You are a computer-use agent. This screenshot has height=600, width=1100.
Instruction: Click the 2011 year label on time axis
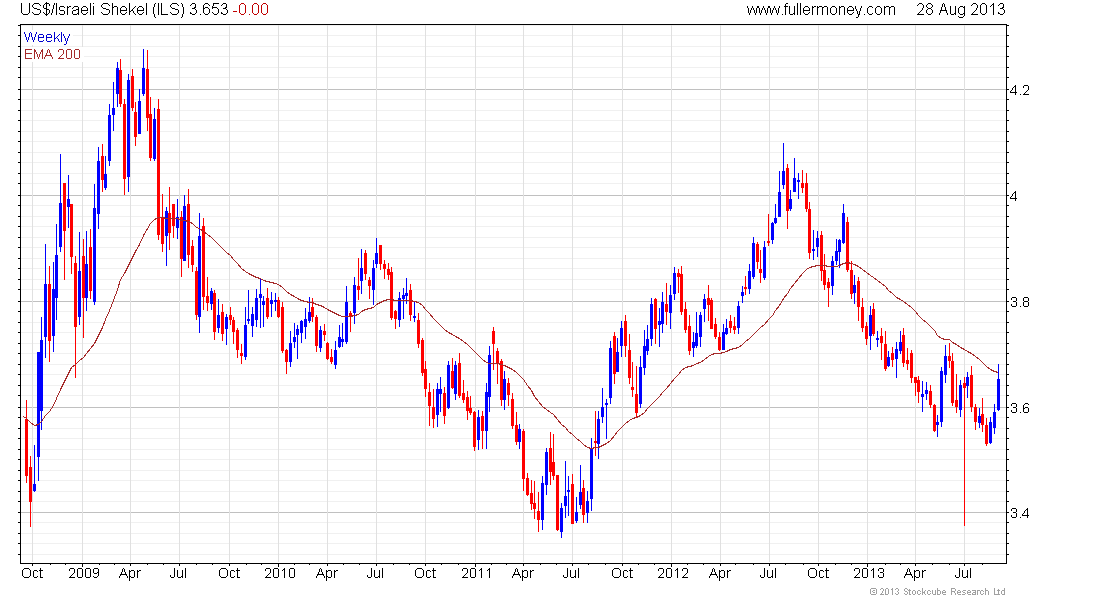(477, 573)
